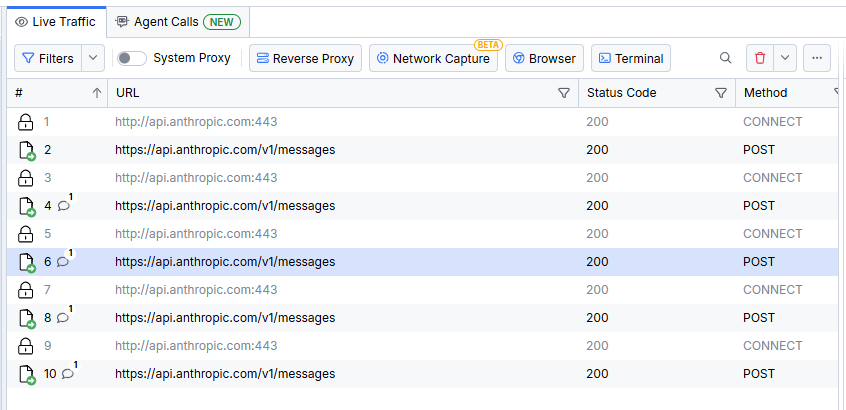Click the POST method in row 10
Screen dimensions: 846x410
click(x=759, y=374)
